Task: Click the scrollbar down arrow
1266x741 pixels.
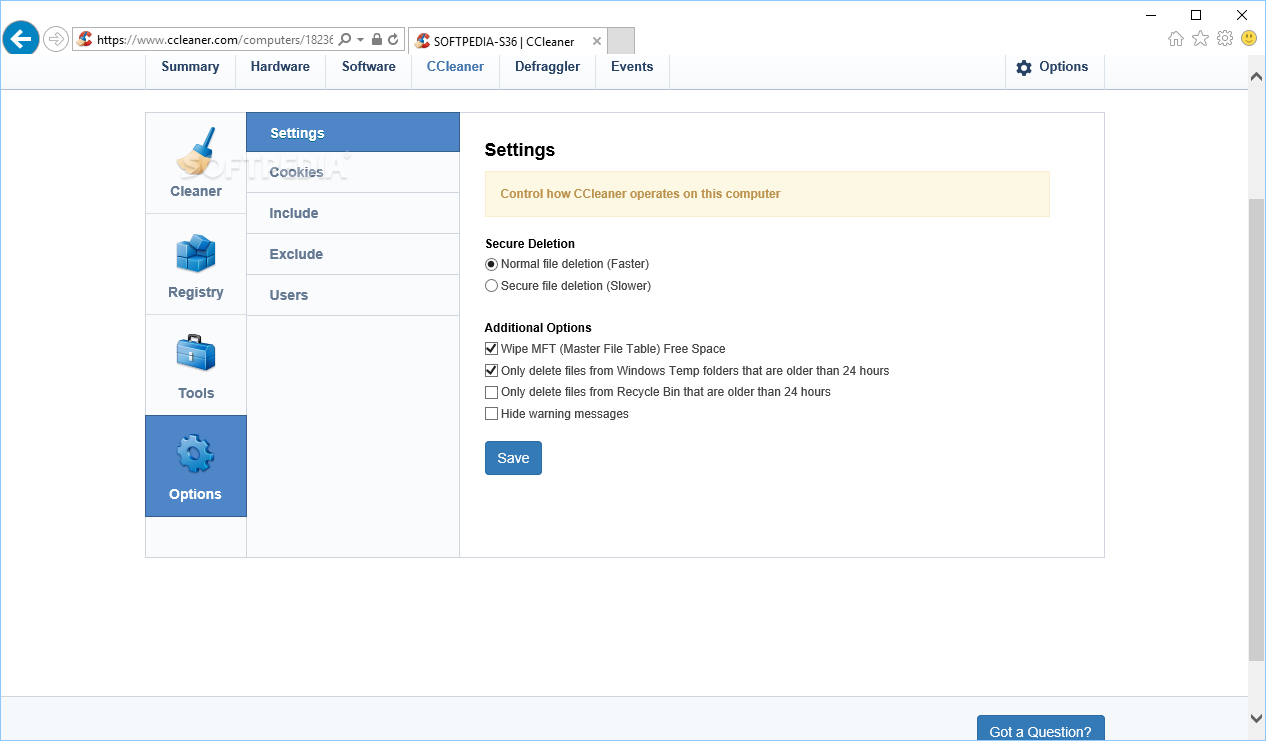Action: pos(1257,717)
